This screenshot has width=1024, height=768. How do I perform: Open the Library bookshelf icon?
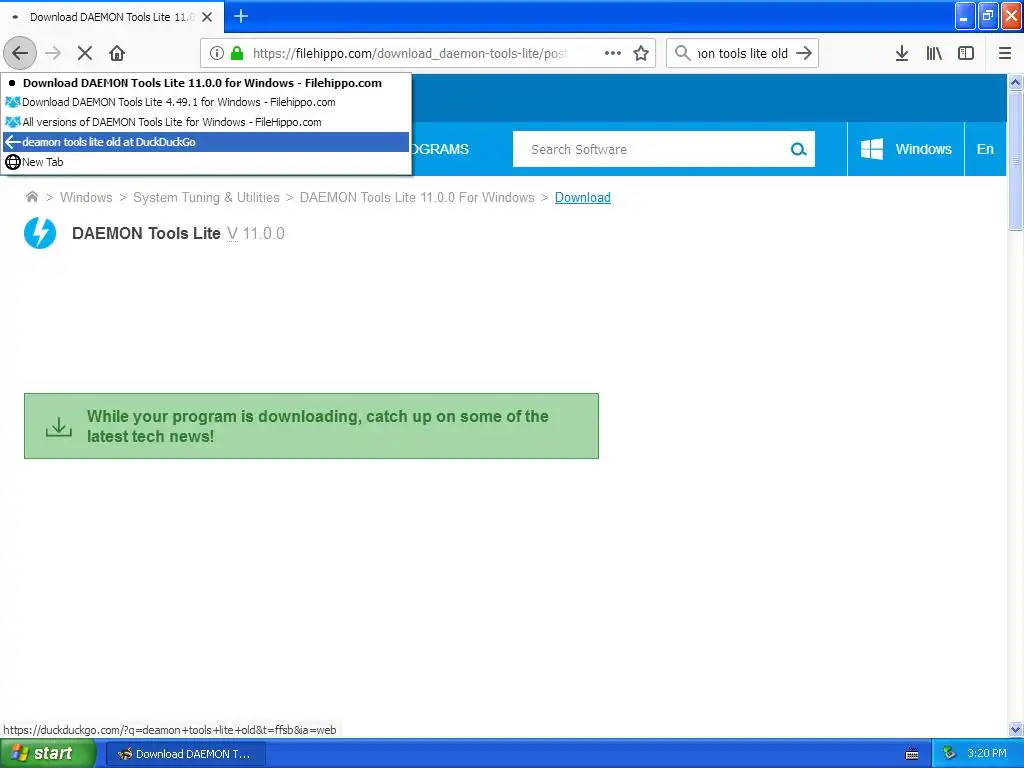(x=934, y=53)
